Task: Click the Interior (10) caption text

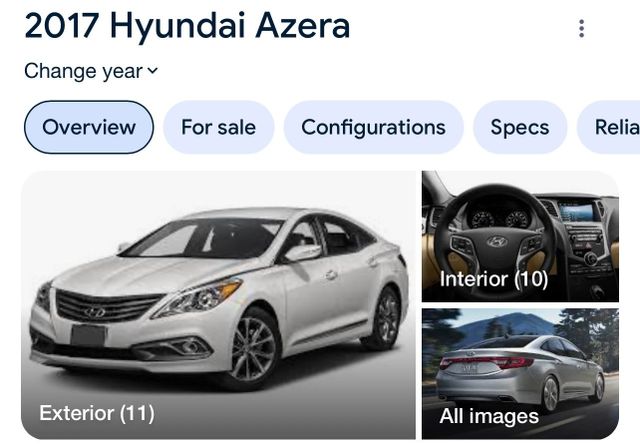Action: tap(494, 279)
